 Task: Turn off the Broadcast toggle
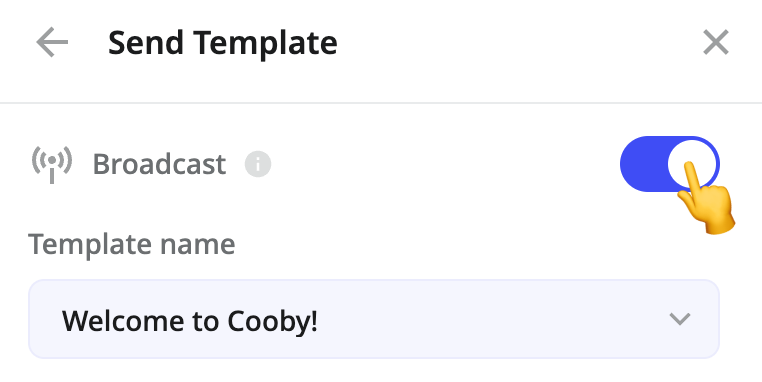(x=670, y=164)
